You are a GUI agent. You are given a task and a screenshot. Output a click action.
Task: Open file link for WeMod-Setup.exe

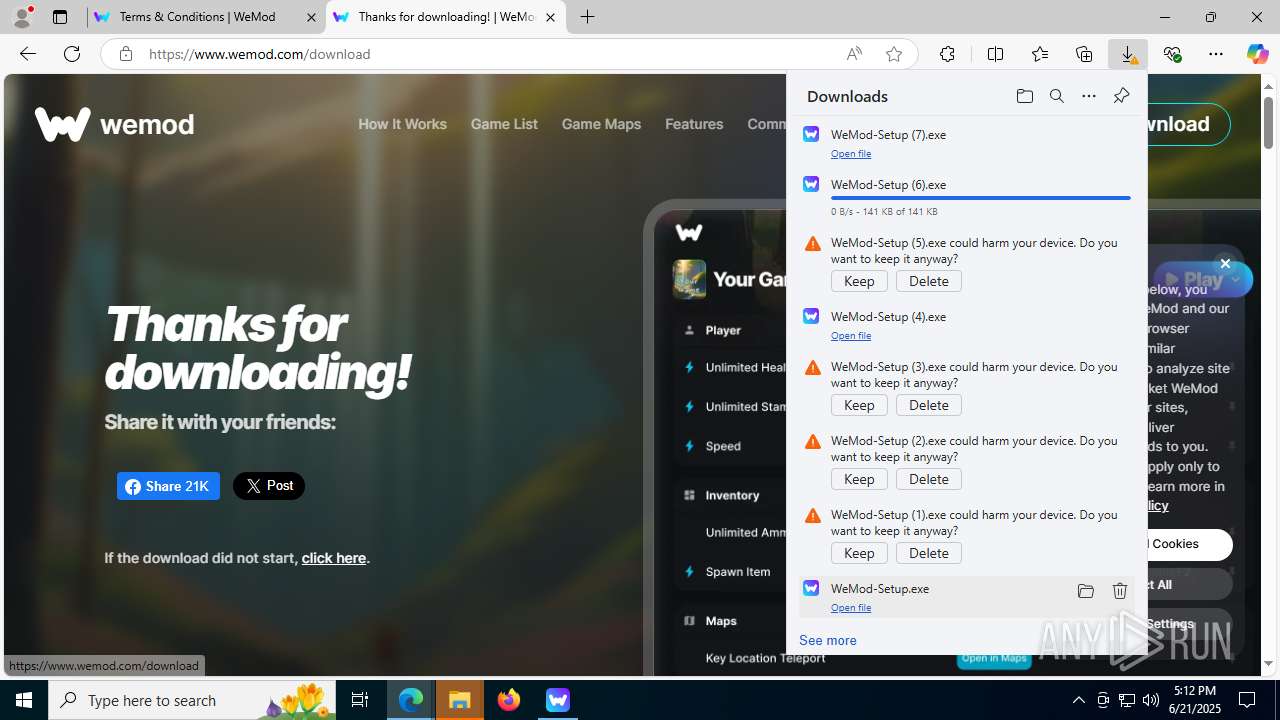point(851,608)
